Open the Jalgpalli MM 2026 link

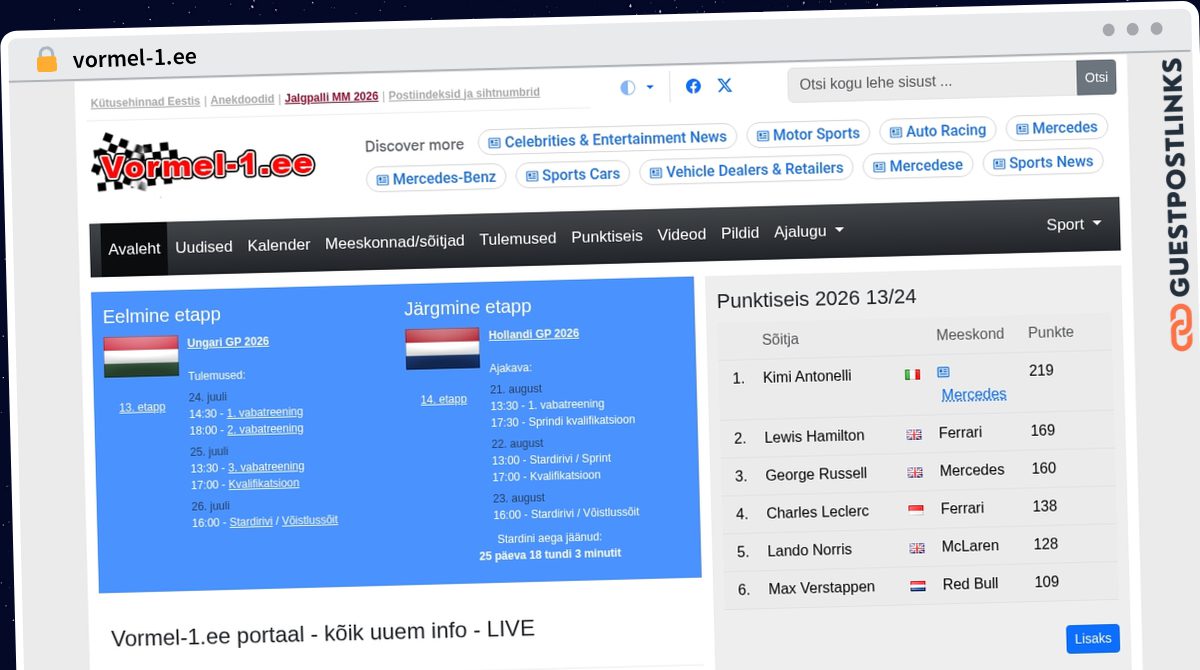click(332, 97)
